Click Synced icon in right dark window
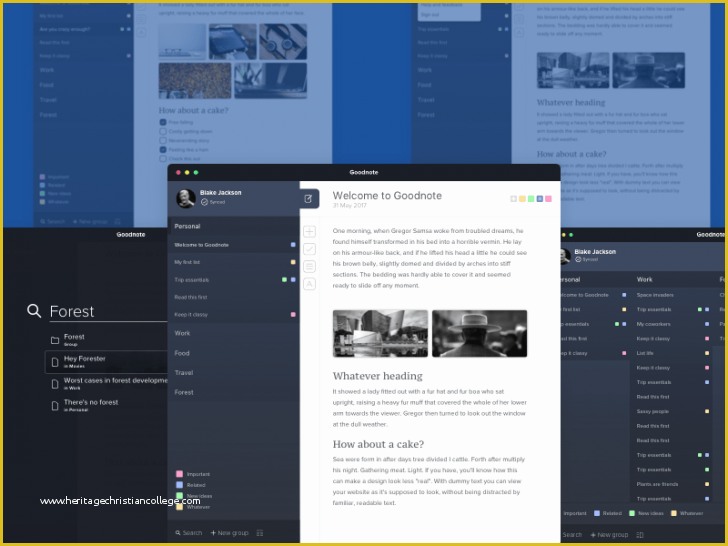Image resolution: width=728 pixels, height=546 pixels. [578, 260]
